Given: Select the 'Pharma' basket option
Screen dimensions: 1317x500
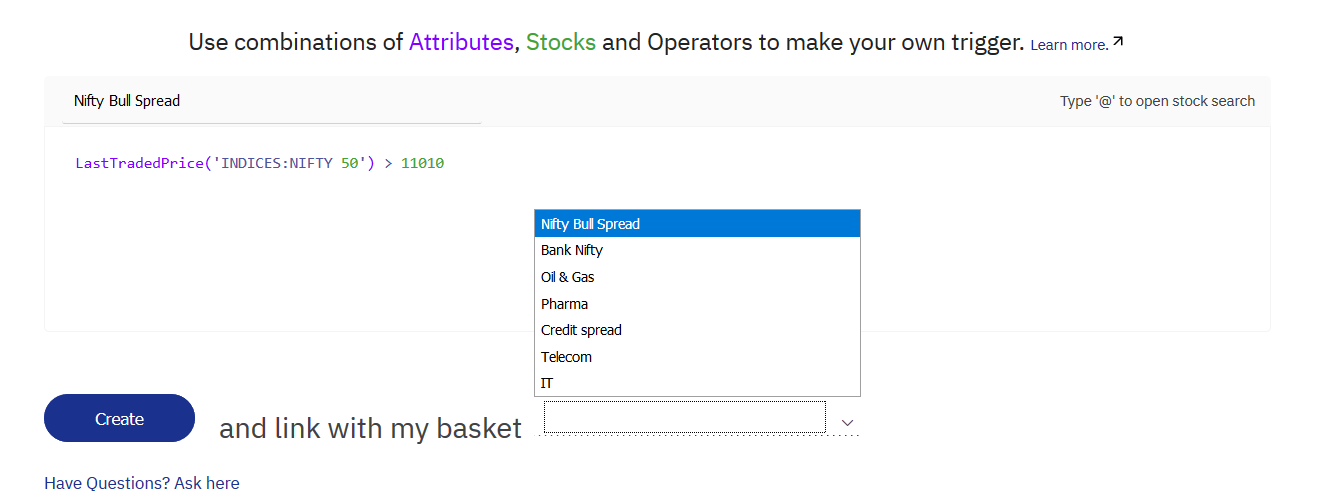Looking at the screenshot, I should tap(697, 304).
